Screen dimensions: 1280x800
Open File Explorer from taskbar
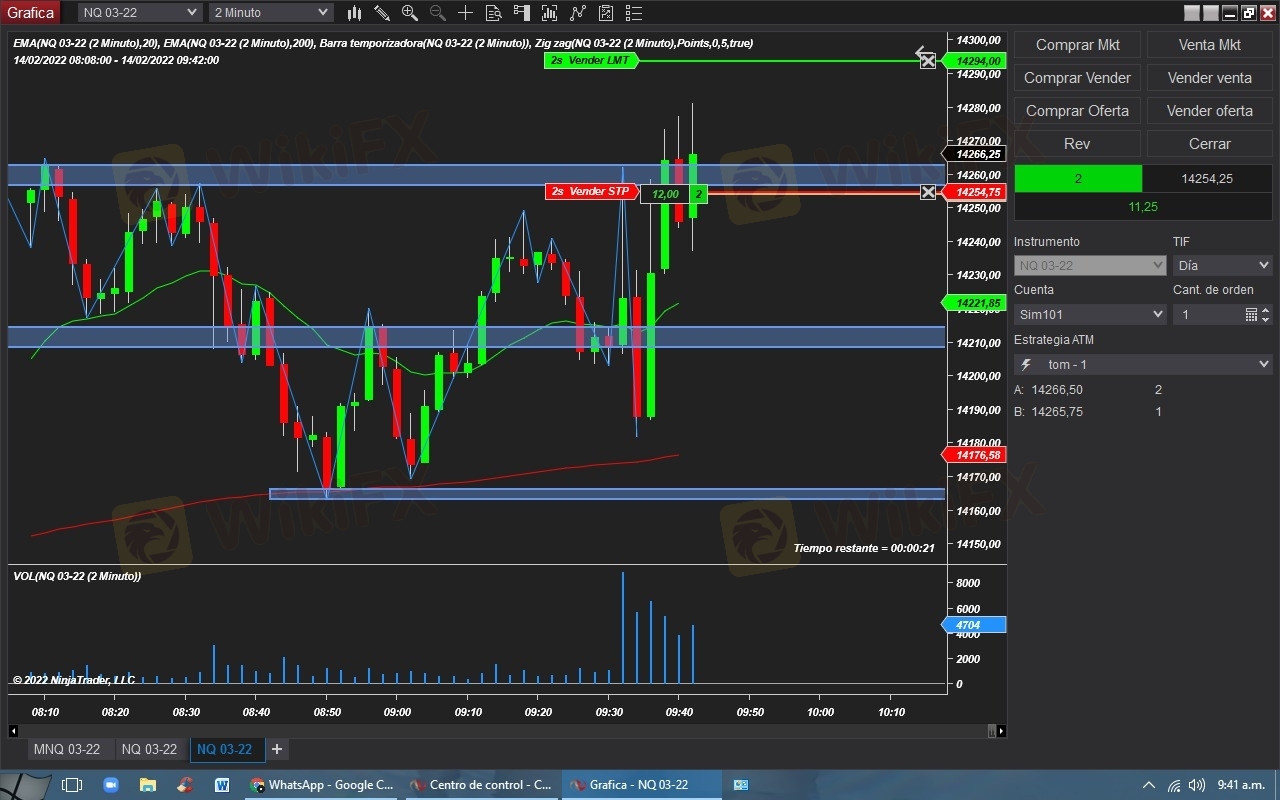(147, 785)
